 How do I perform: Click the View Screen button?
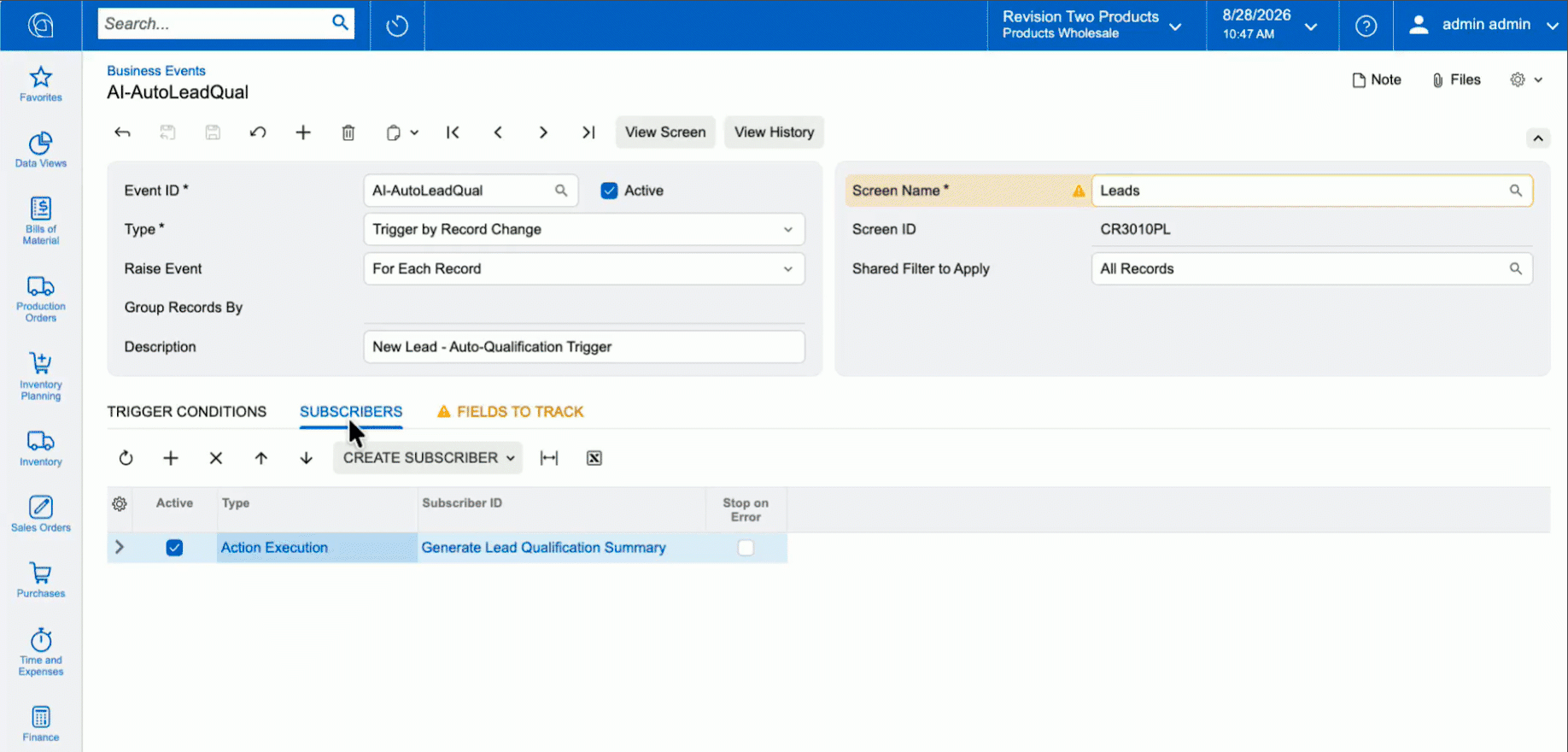(x=665, y=132)
